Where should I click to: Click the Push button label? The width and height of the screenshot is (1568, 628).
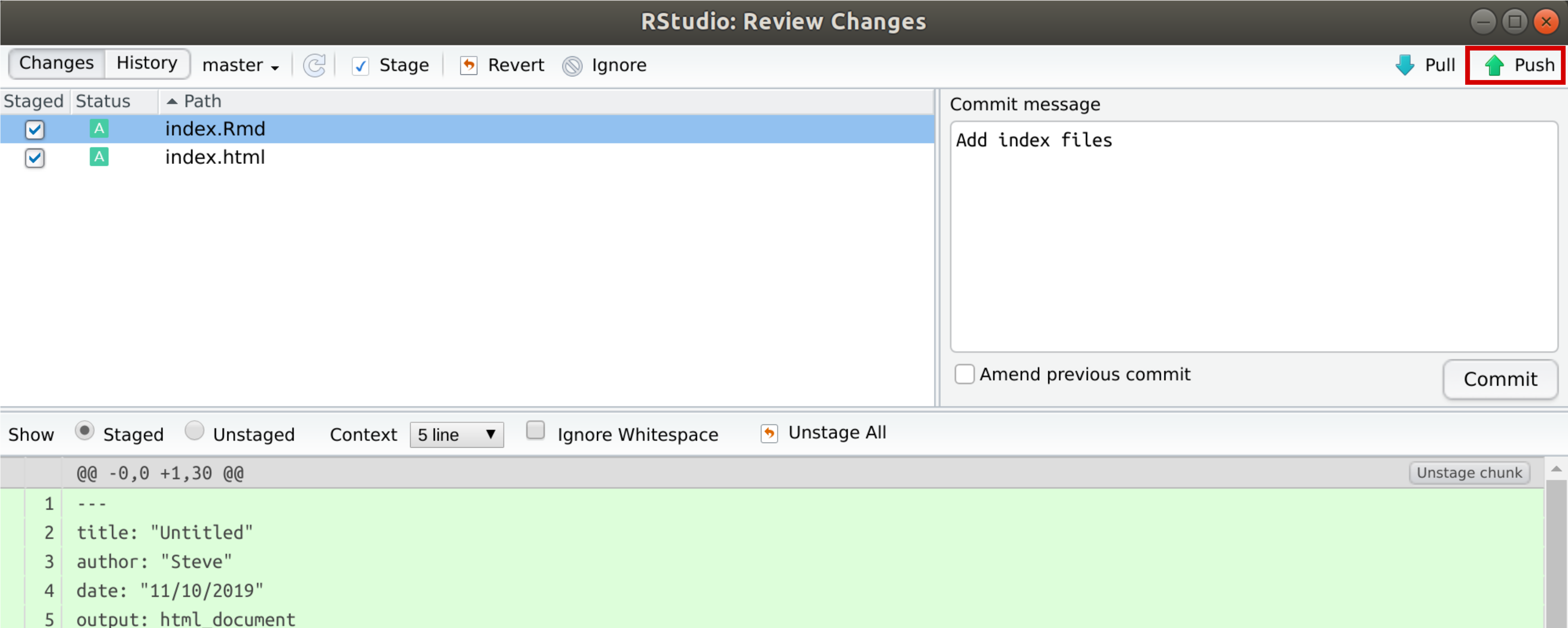pyautogui.click(x=1534, y=65)
